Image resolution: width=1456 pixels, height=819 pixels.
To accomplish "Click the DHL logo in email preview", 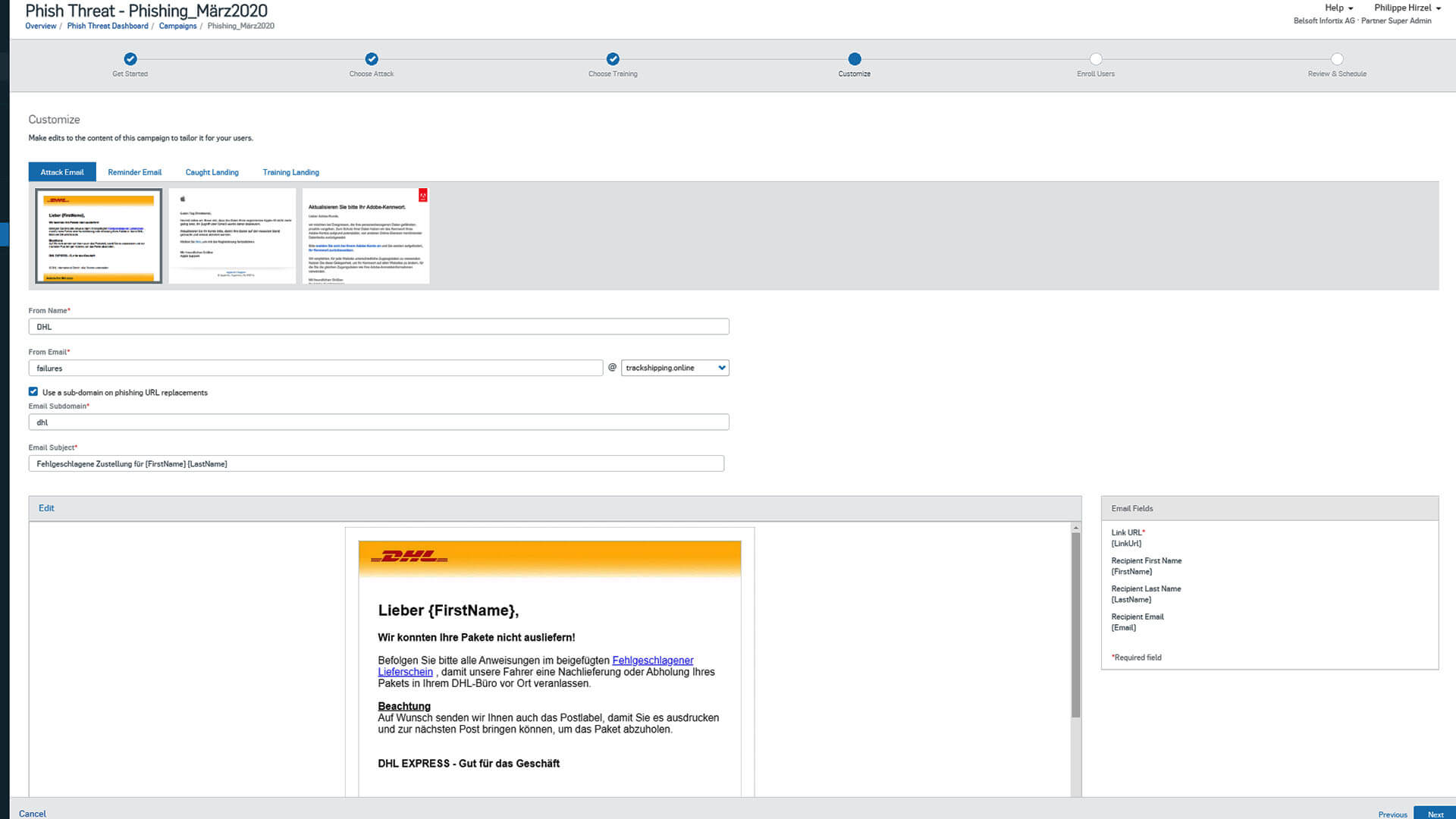I will click(409, 557).
